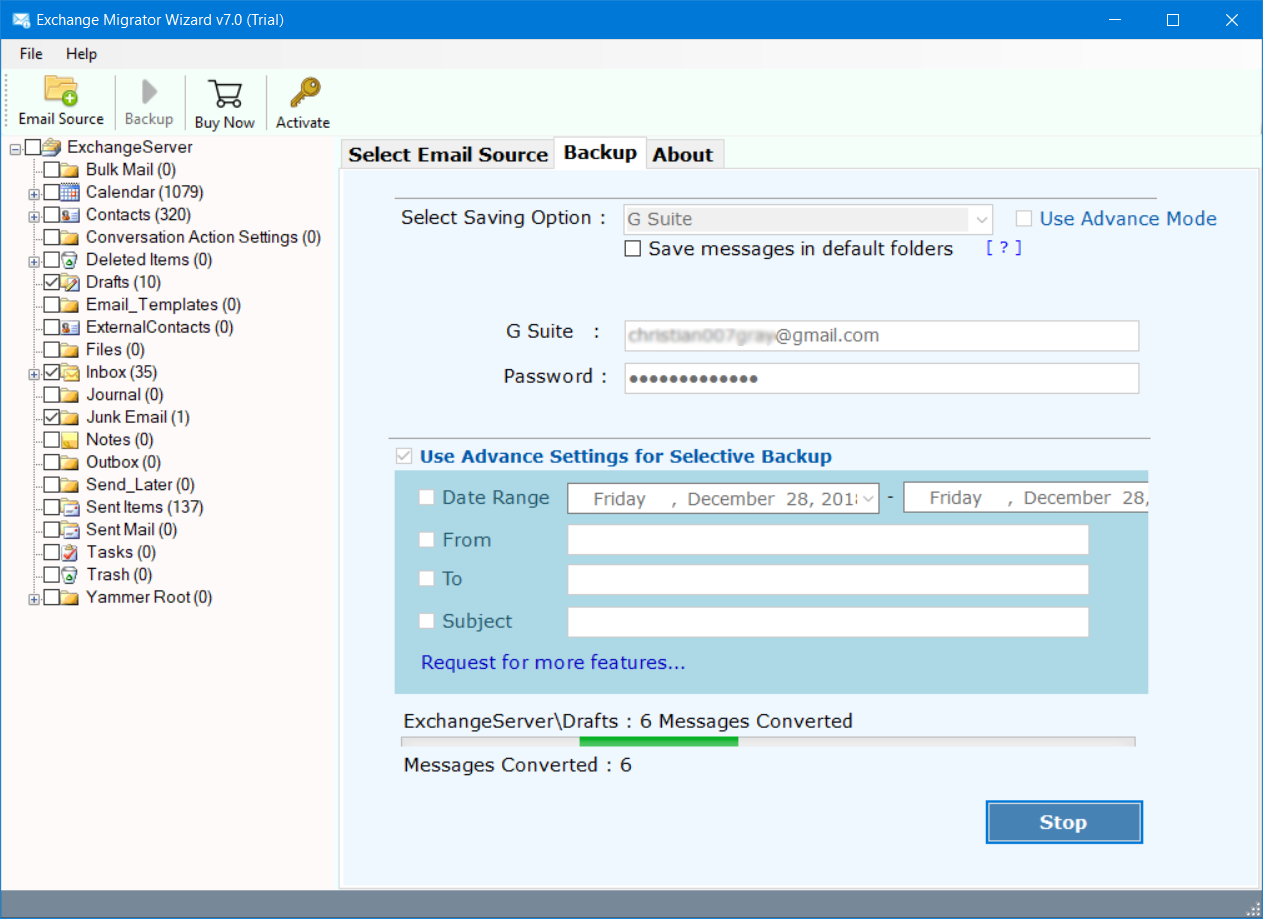This screenshot has width=1263, height=919.
Task: Select Conversation Action Settings (0) row
Action: [x=203, y=237]
